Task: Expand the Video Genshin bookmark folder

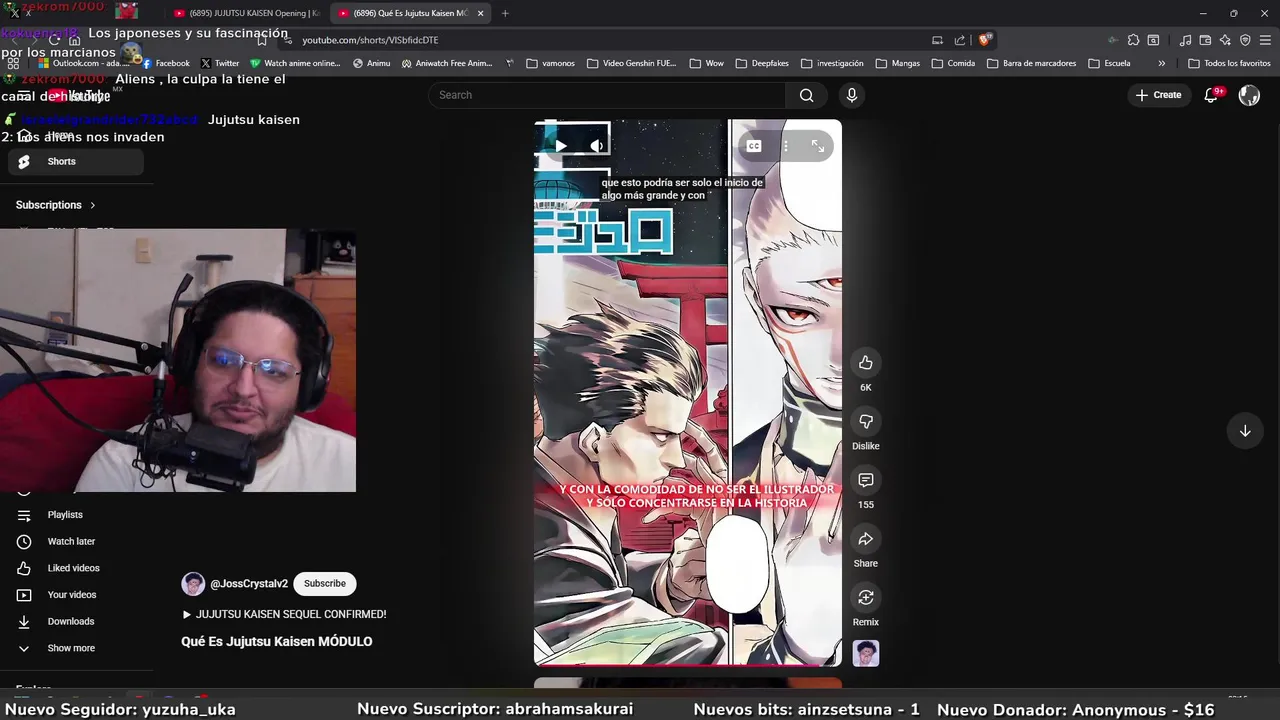Action: coord(632,63)
